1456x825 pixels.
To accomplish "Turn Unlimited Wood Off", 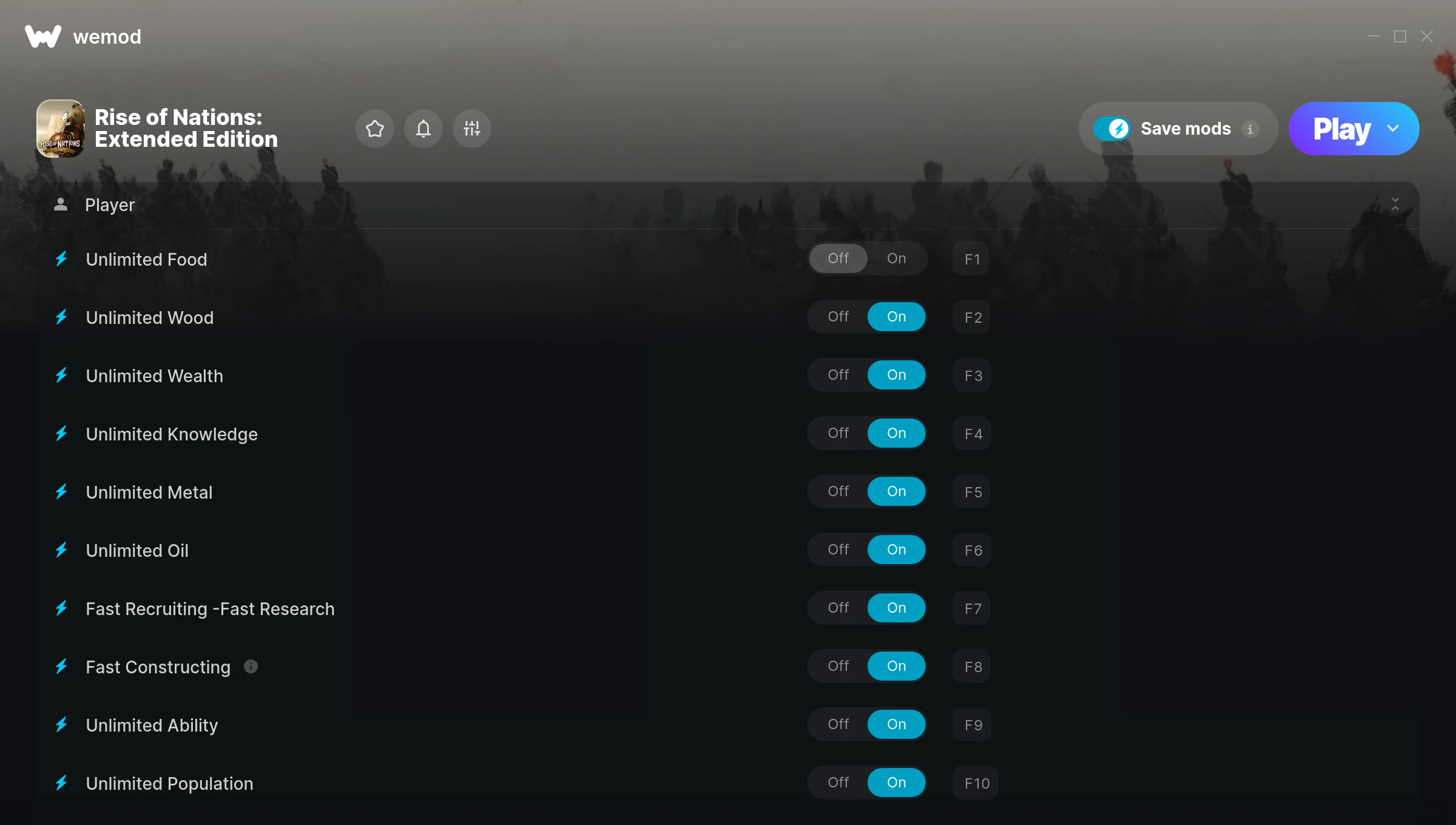I will [x=838, y=317].
